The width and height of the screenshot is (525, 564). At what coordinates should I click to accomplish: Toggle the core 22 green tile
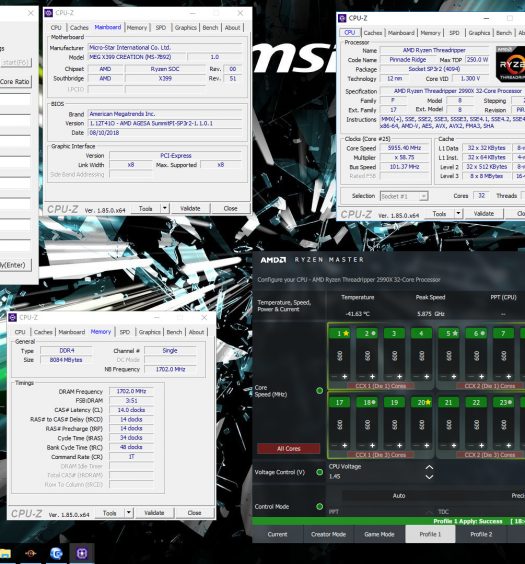click(476, 402)
